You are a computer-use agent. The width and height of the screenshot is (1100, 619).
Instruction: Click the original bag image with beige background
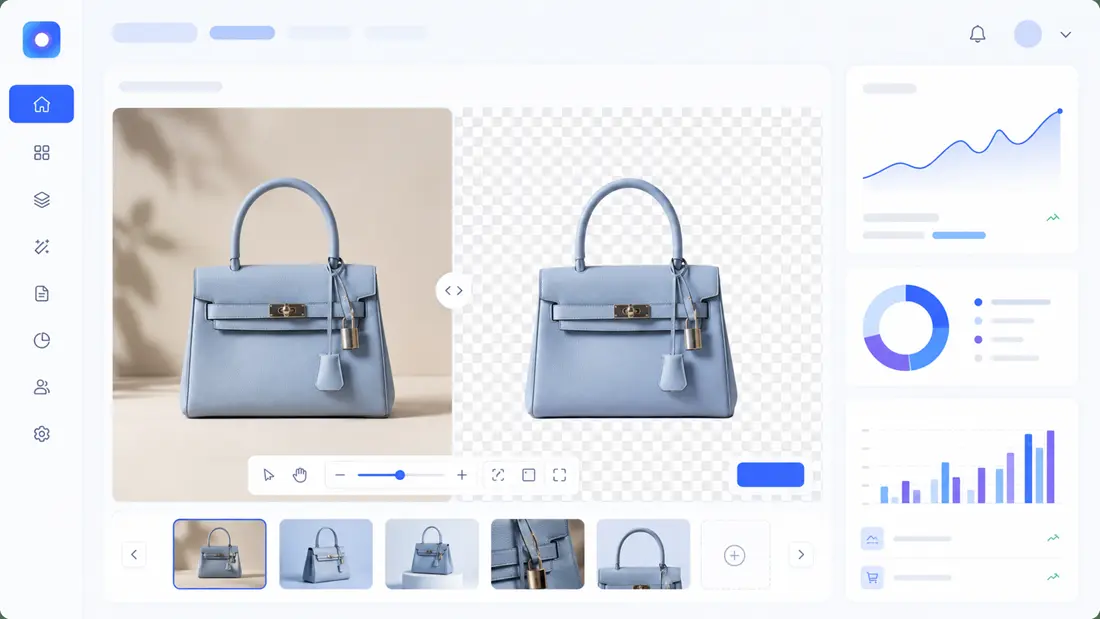(282, 304)
